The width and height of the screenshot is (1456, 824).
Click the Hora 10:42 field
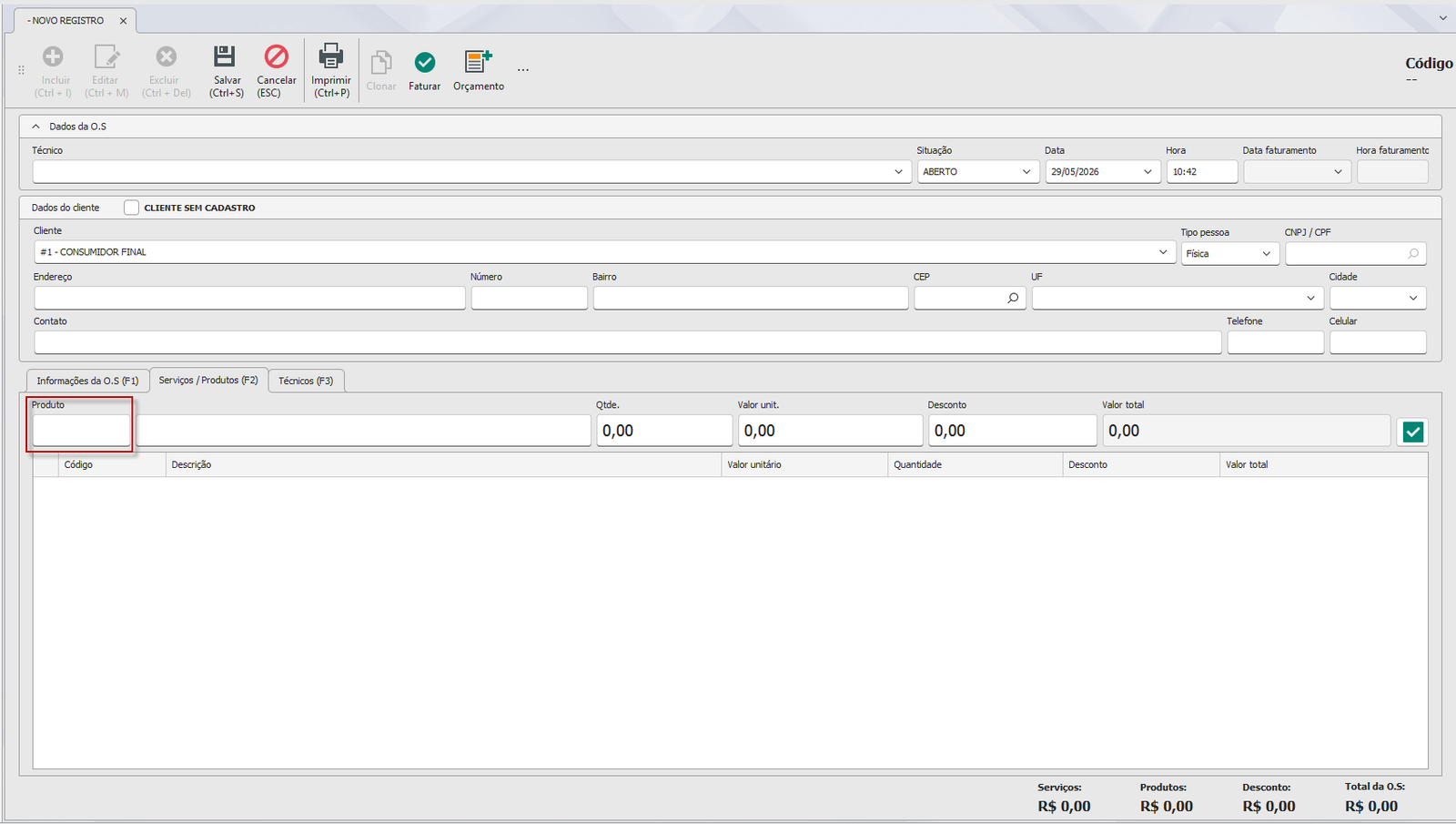(1202, 172)
